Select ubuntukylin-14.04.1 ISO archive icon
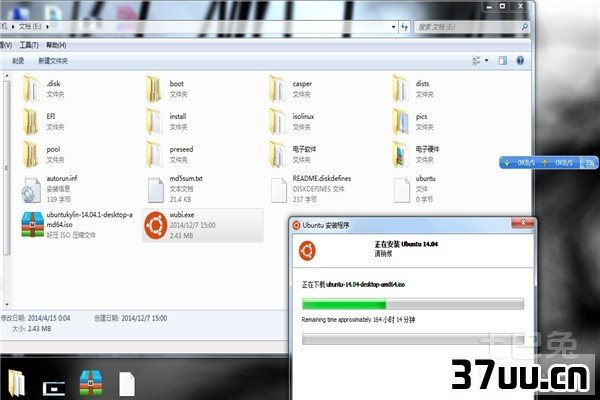Screen dimensions: 600x400 pyautogui.click(x=32, y=225)
